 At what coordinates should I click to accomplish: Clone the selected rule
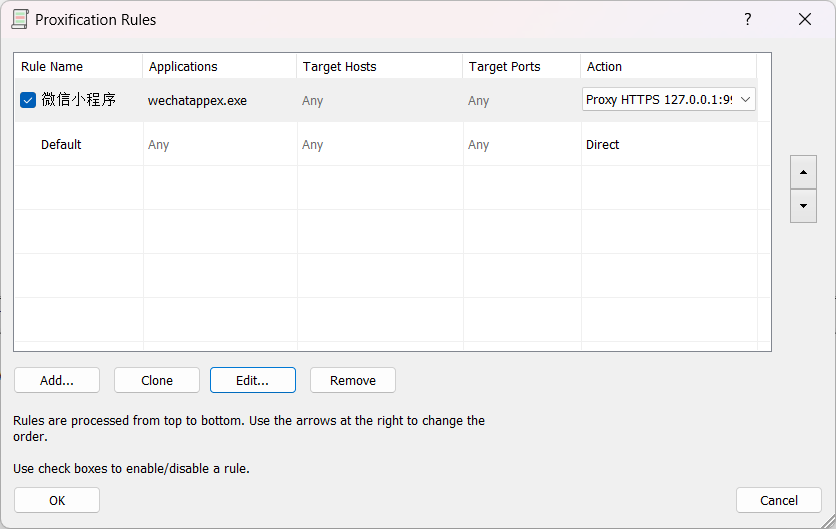click(x=157, y=380)
